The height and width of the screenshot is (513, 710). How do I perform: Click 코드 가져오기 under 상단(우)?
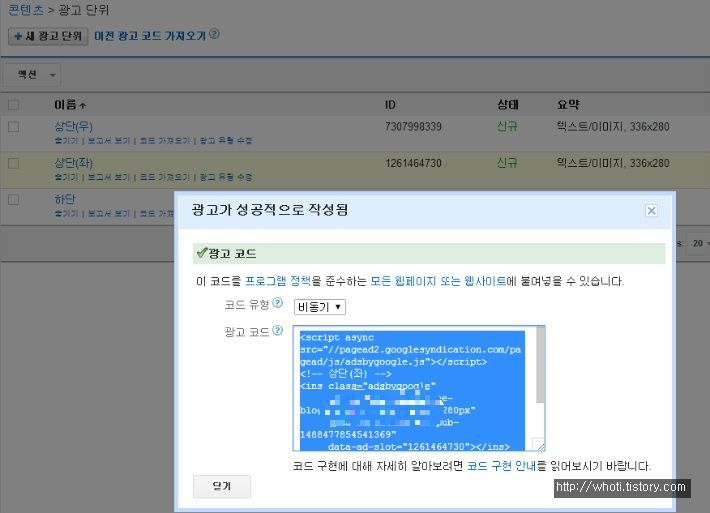[165, 140]
